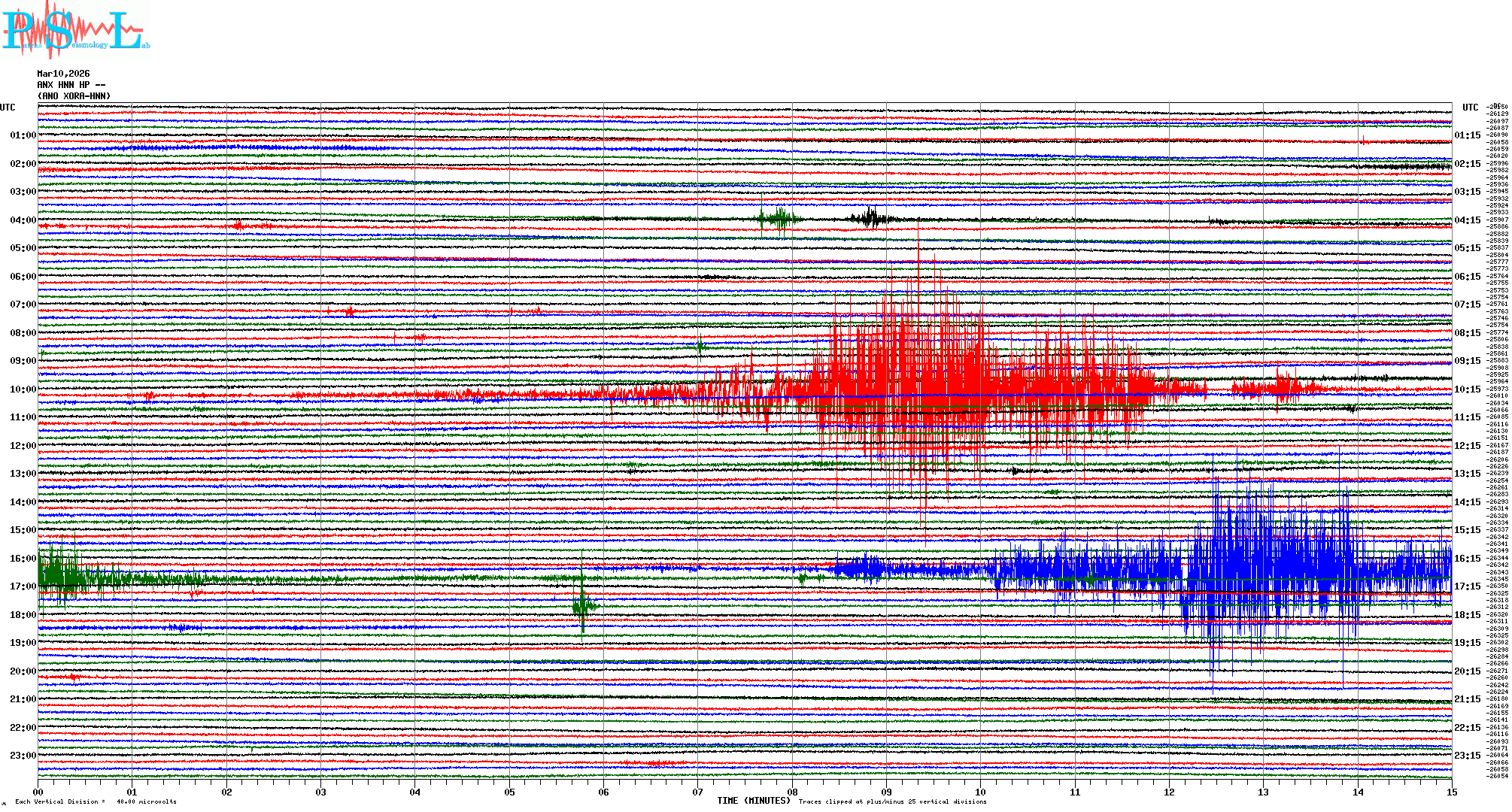Click the Mar10,2026 date label

(63, 74)
